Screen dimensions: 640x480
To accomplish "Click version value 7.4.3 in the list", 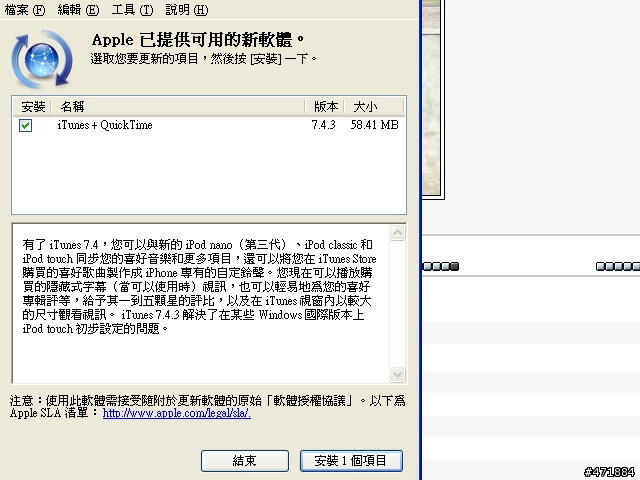I will 323,125.
